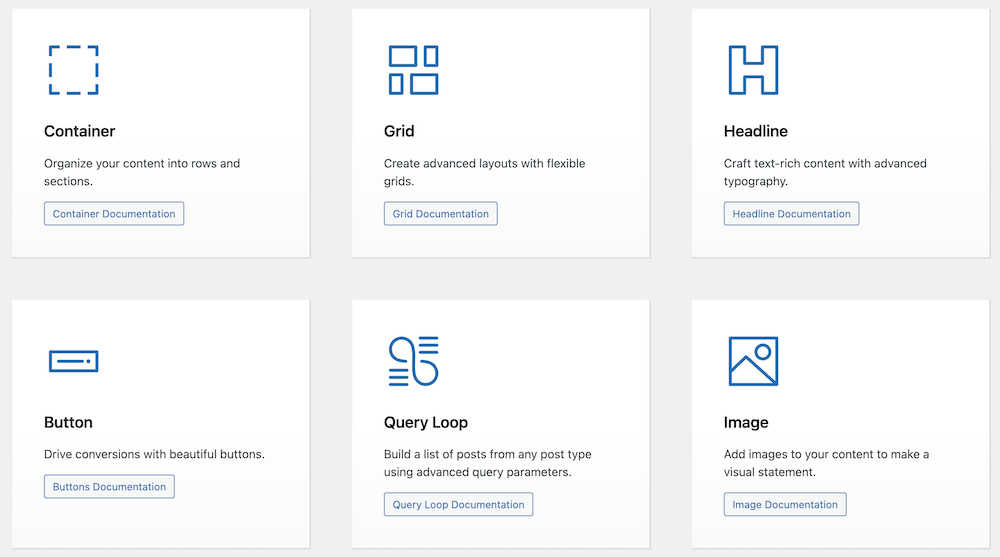Click the 'Create advanced layouts' Grid description

click(484, 172)
